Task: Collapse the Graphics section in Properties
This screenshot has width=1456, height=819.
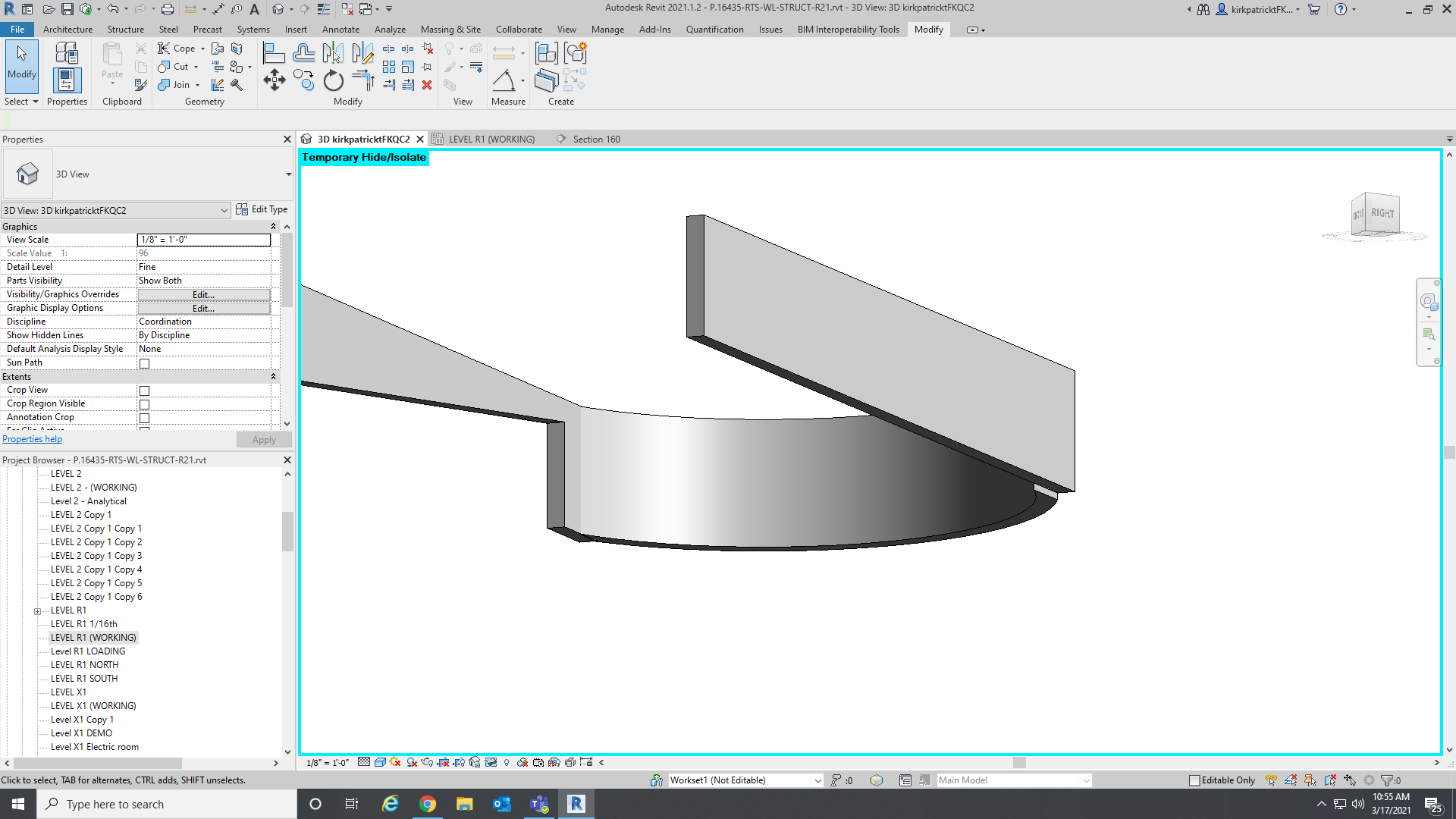Action: coord(274,226)
